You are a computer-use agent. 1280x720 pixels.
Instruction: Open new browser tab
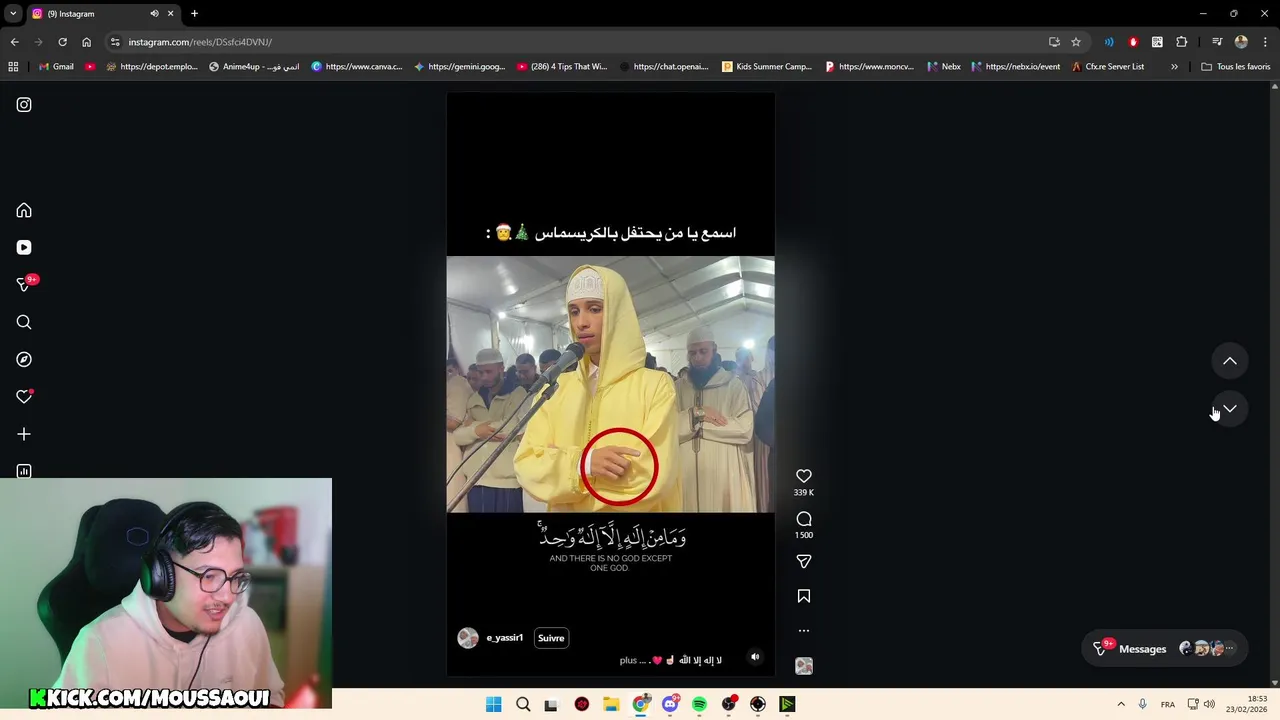click(x=194, y=13)
